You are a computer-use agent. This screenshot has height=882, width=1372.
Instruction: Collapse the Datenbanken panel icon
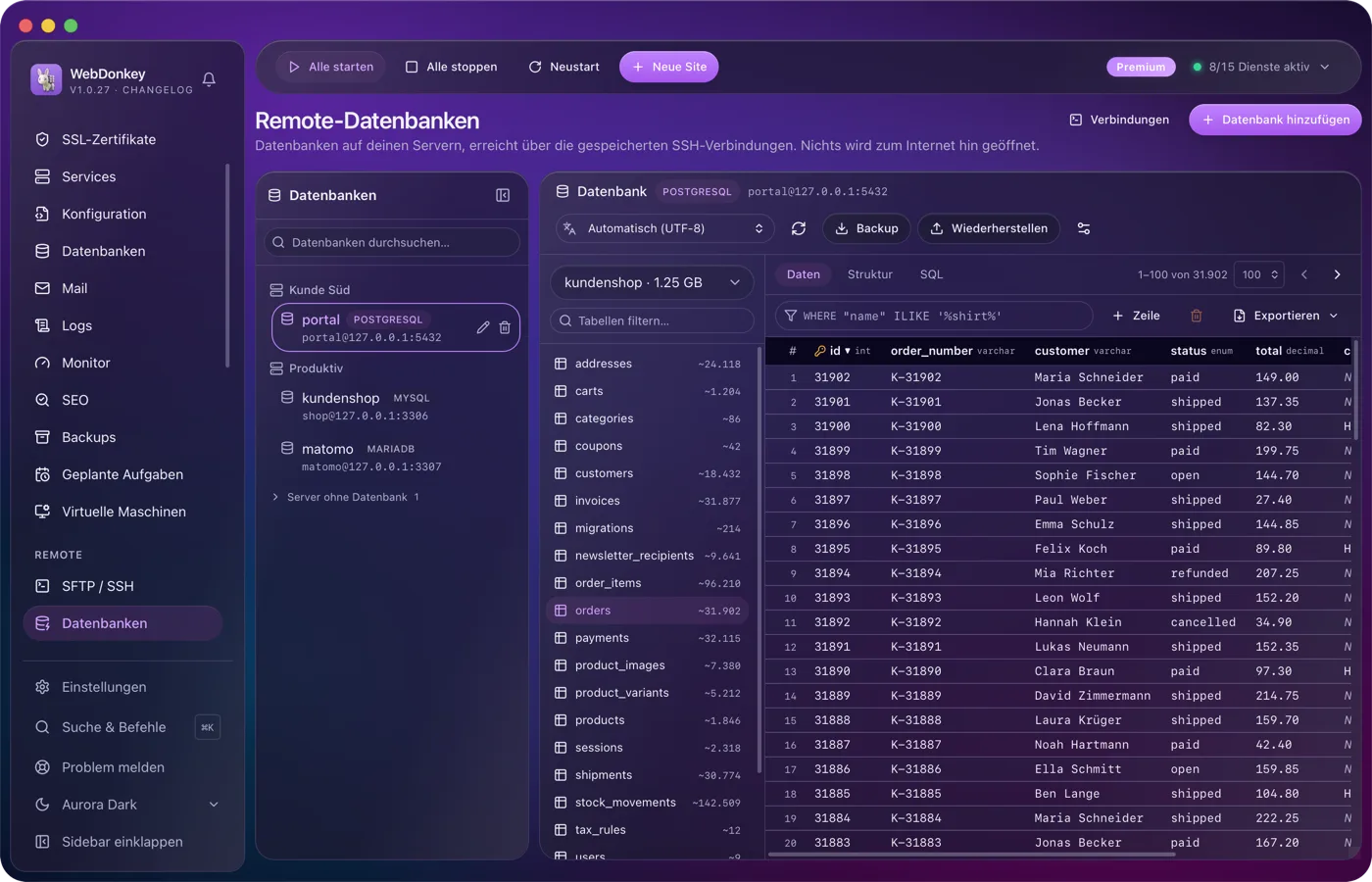click(x=503, y=195)
